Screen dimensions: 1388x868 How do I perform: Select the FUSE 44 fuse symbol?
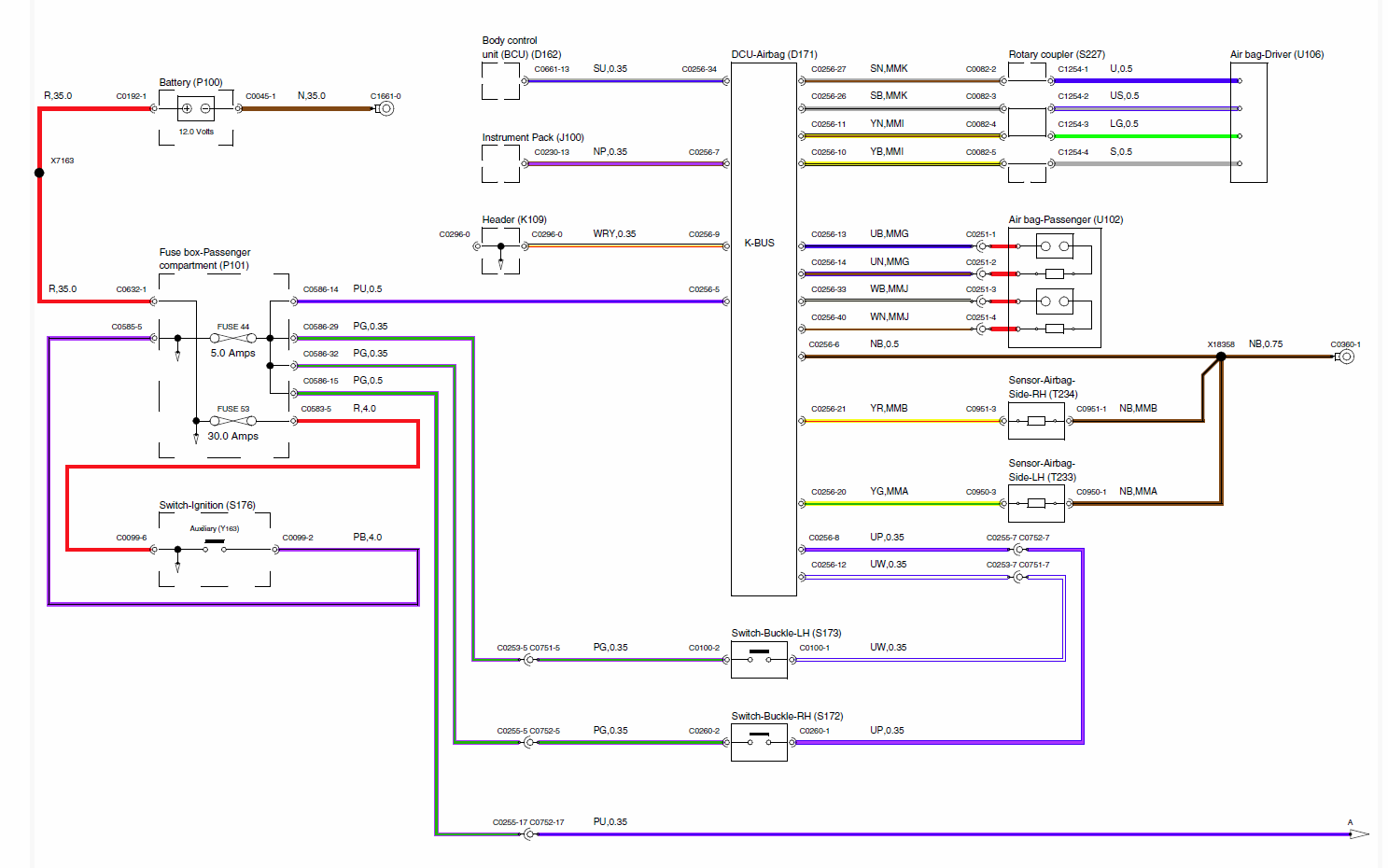(233, 338)
